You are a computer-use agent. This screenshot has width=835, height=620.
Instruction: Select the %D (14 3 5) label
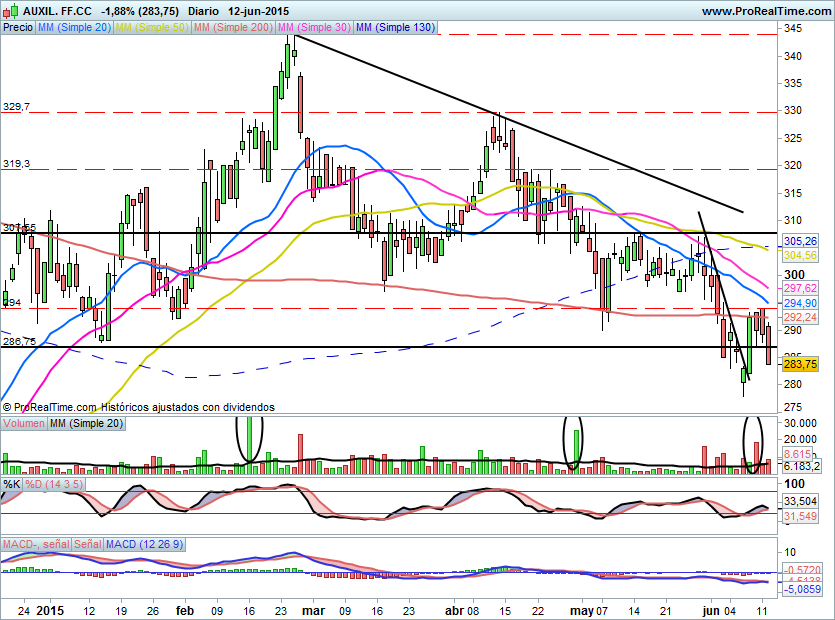coord(55,484)
